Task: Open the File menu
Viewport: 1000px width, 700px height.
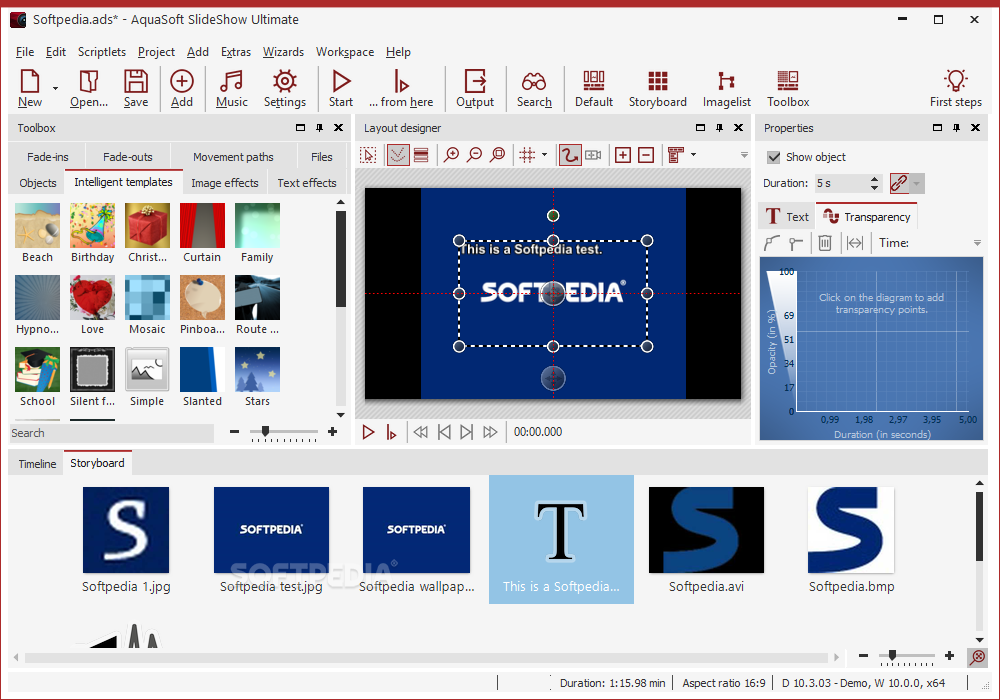Action: [25, 52]
